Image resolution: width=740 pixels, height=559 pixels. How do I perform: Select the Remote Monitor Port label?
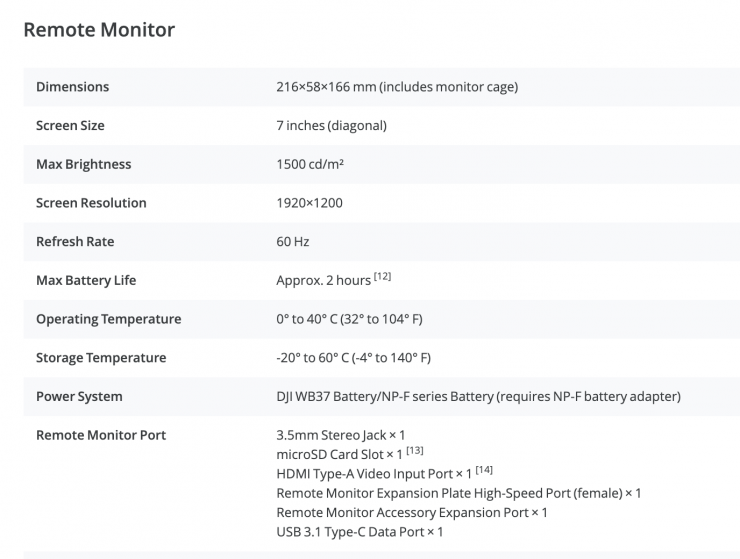101,435
